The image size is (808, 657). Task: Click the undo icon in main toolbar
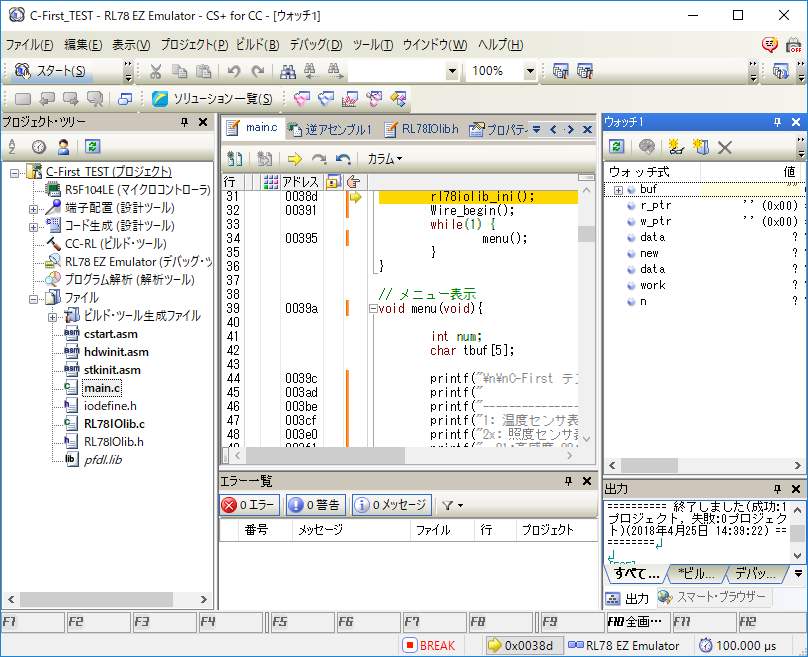click(233, 71)
